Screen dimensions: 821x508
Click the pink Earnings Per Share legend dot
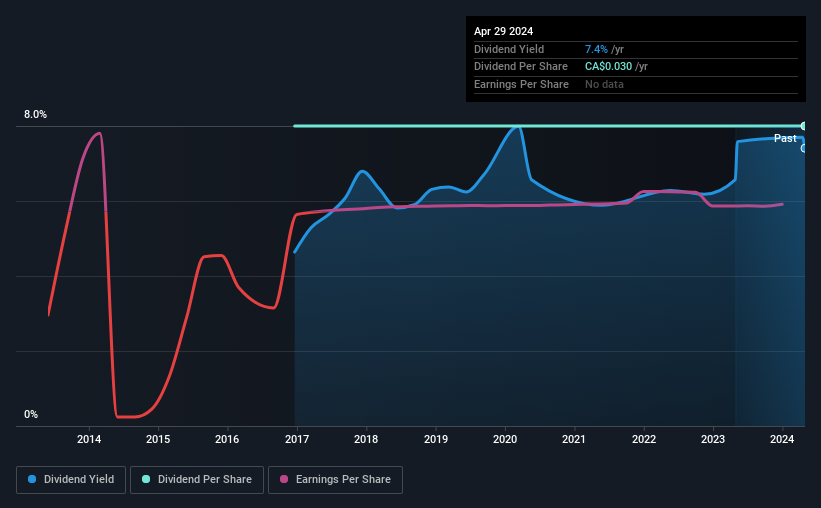(284, 479)
